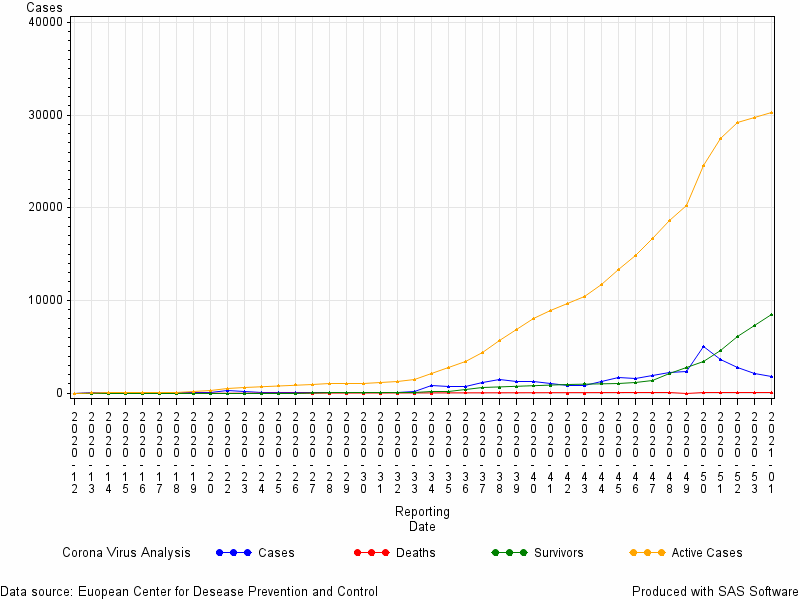800x600 pixels.
Task: Click the green Survivors legend marker
Action: (509, 553)
